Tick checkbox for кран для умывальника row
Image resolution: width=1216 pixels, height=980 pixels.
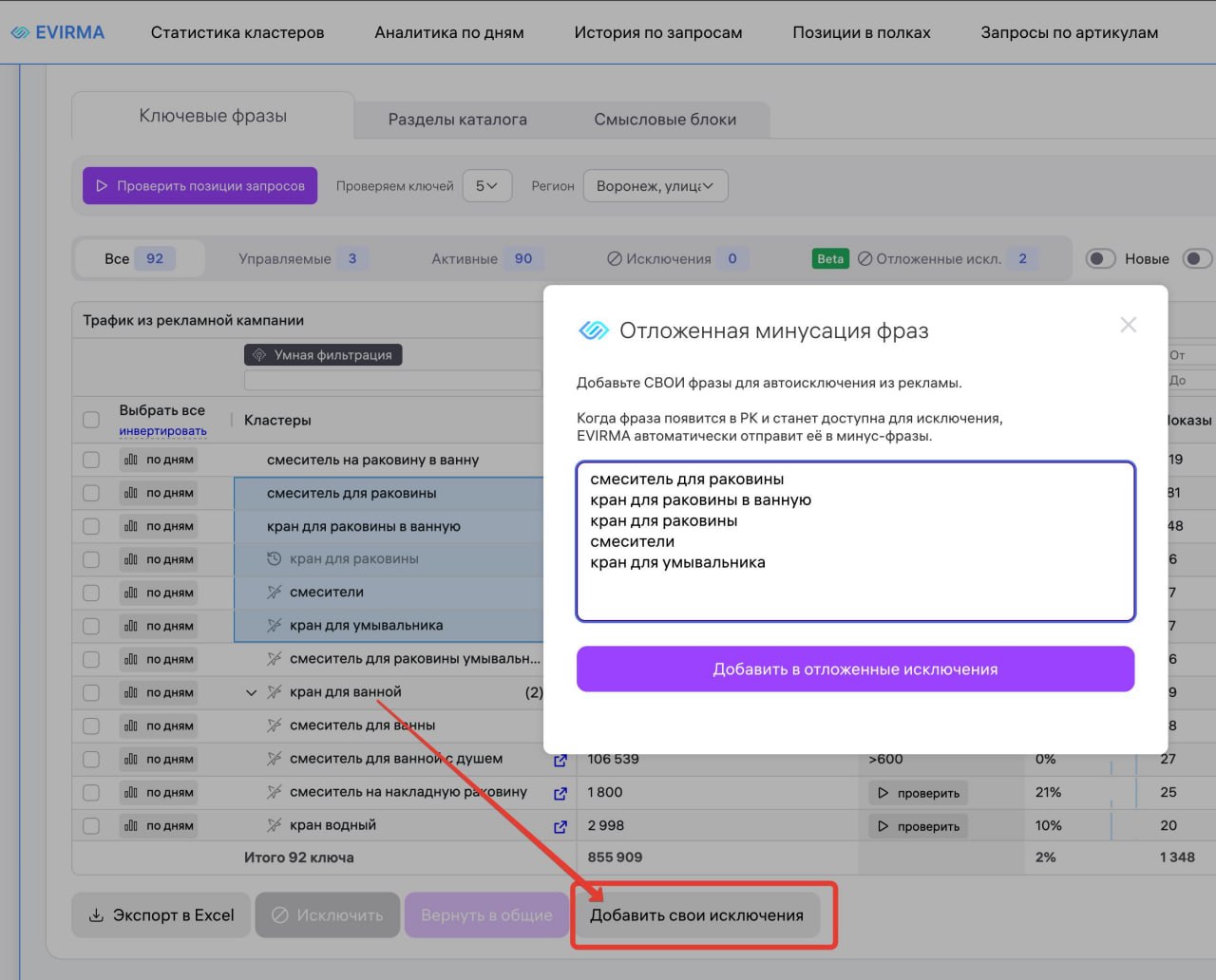click(x=91, y=626)
